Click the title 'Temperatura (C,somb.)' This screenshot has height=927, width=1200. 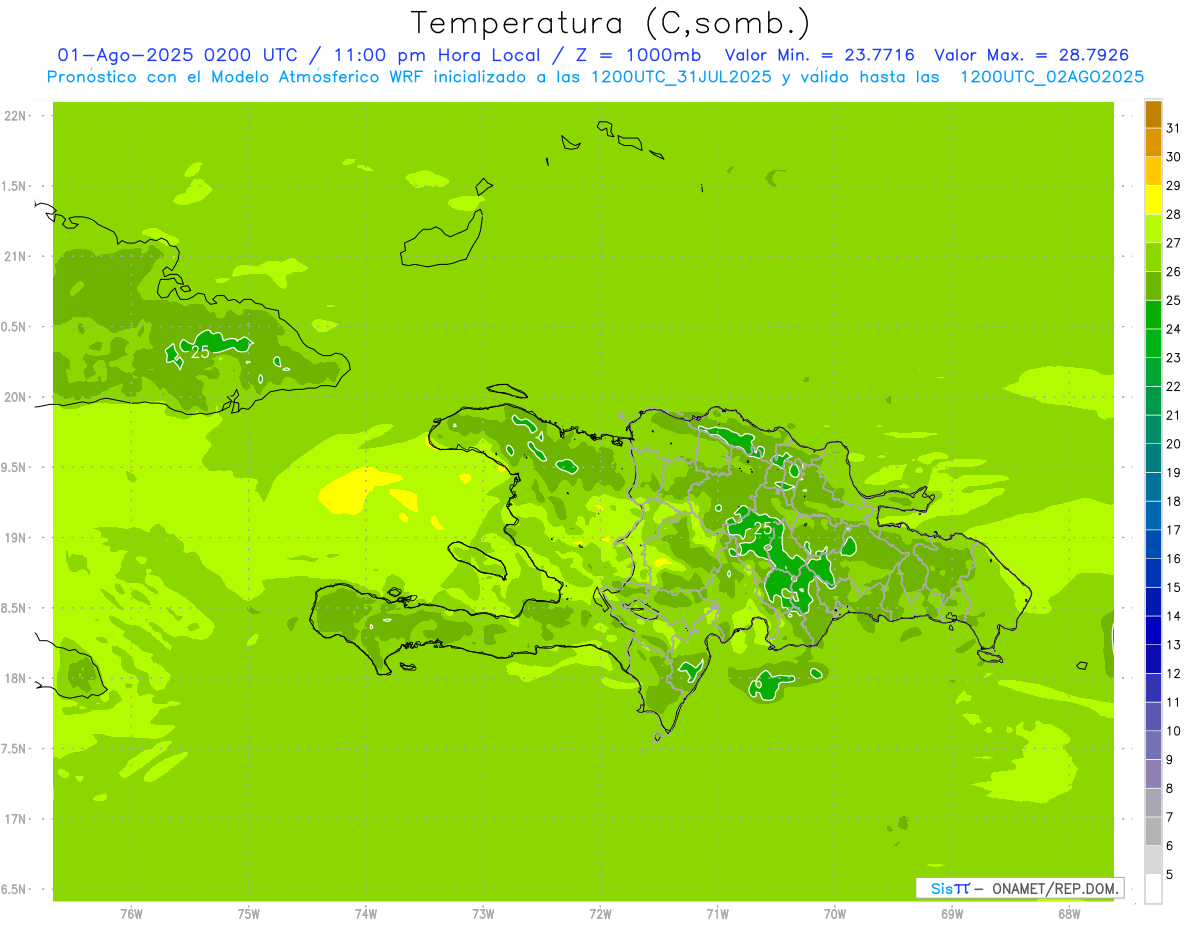tap(611, 22)
